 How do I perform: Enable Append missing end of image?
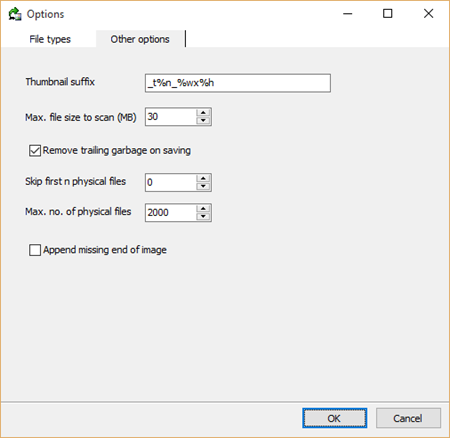click(x=35, y=250)
